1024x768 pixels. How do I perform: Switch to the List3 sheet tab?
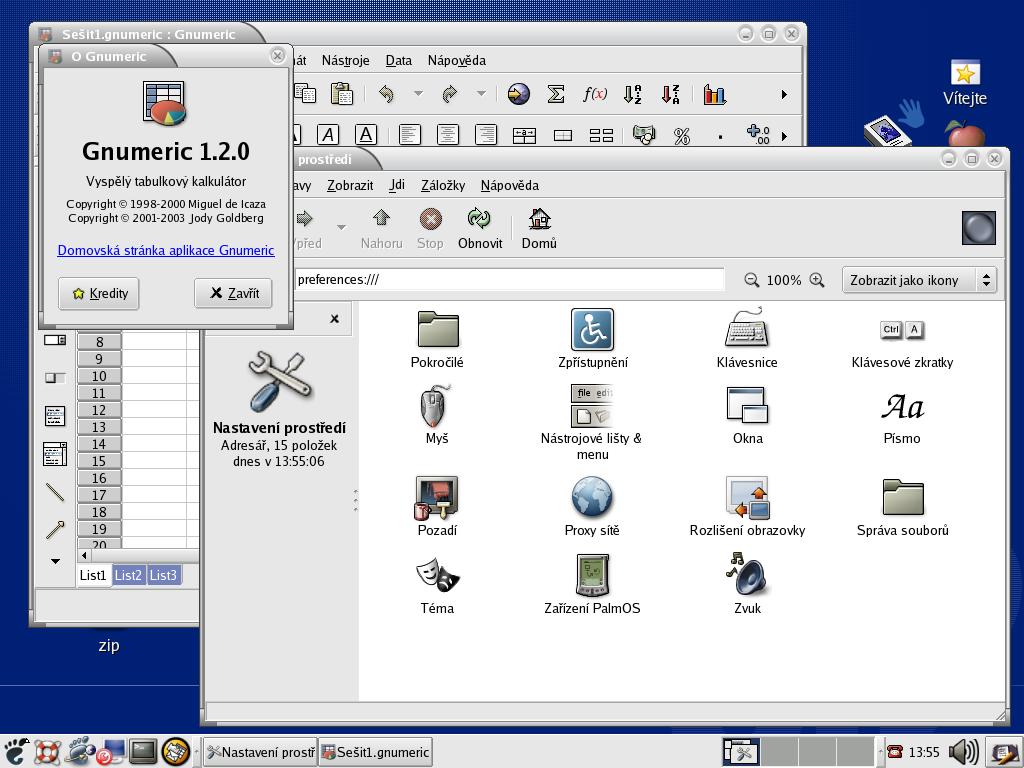(163, 575)
